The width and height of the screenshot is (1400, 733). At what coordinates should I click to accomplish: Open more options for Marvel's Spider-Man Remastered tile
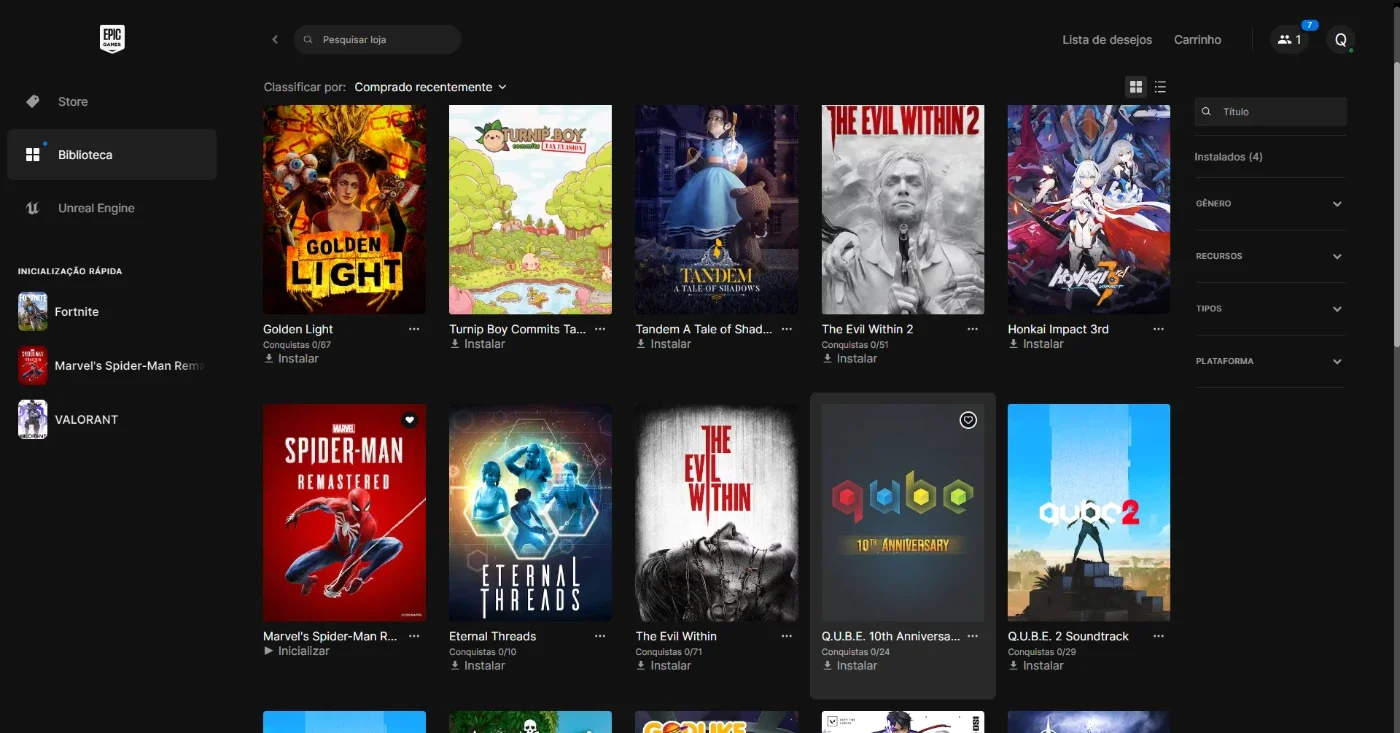click(x=414, y=636)
